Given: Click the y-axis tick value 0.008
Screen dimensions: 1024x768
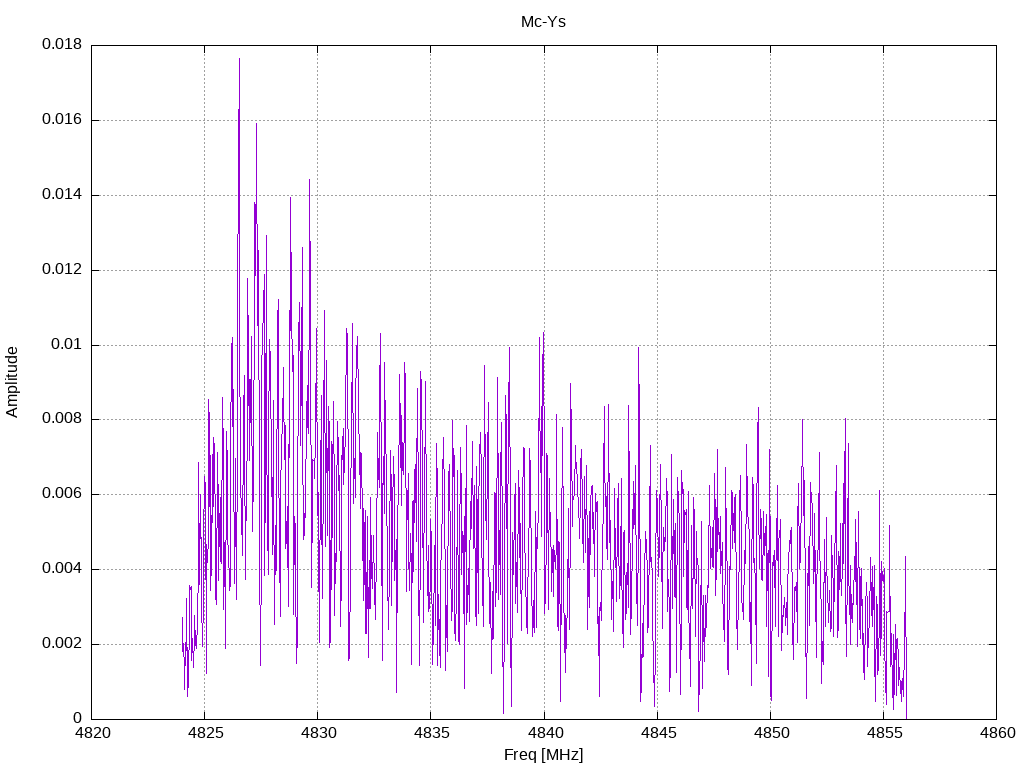Looking at the screenshot, I should click(62, 419).
